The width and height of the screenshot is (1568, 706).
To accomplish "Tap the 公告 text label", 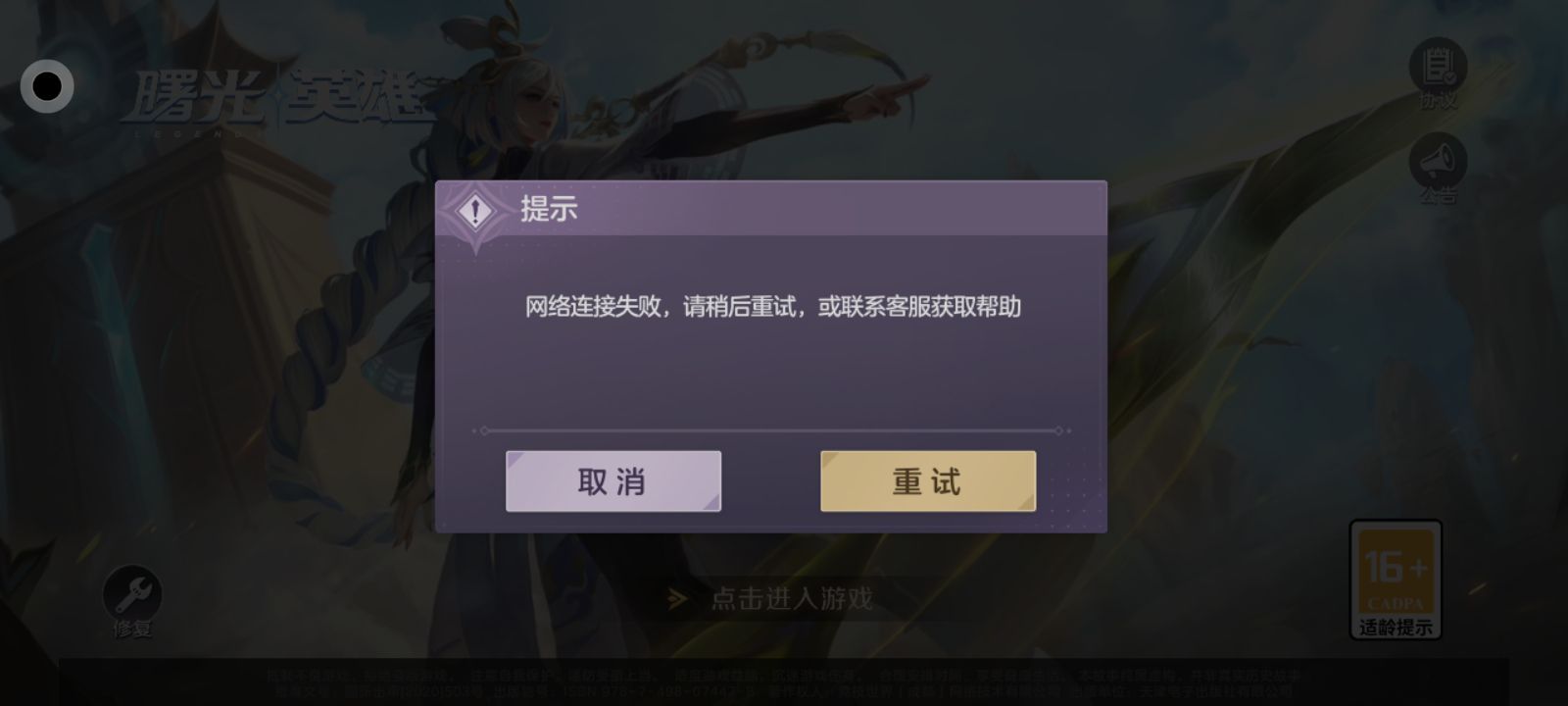I will click(x=1438, y=195).
